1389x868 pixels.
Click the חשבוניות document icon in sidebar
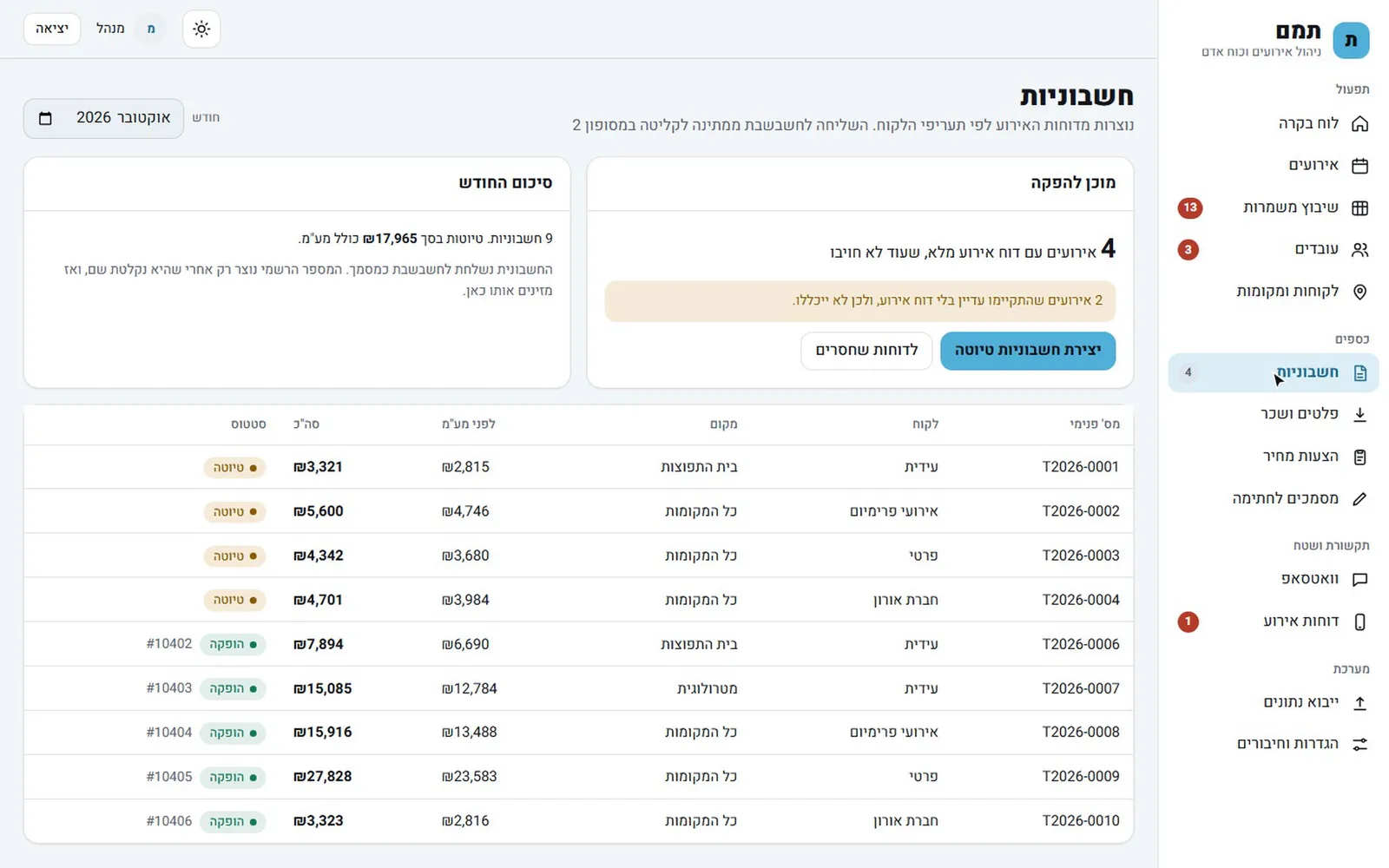pyautogui.click(x=1359, y=372)
